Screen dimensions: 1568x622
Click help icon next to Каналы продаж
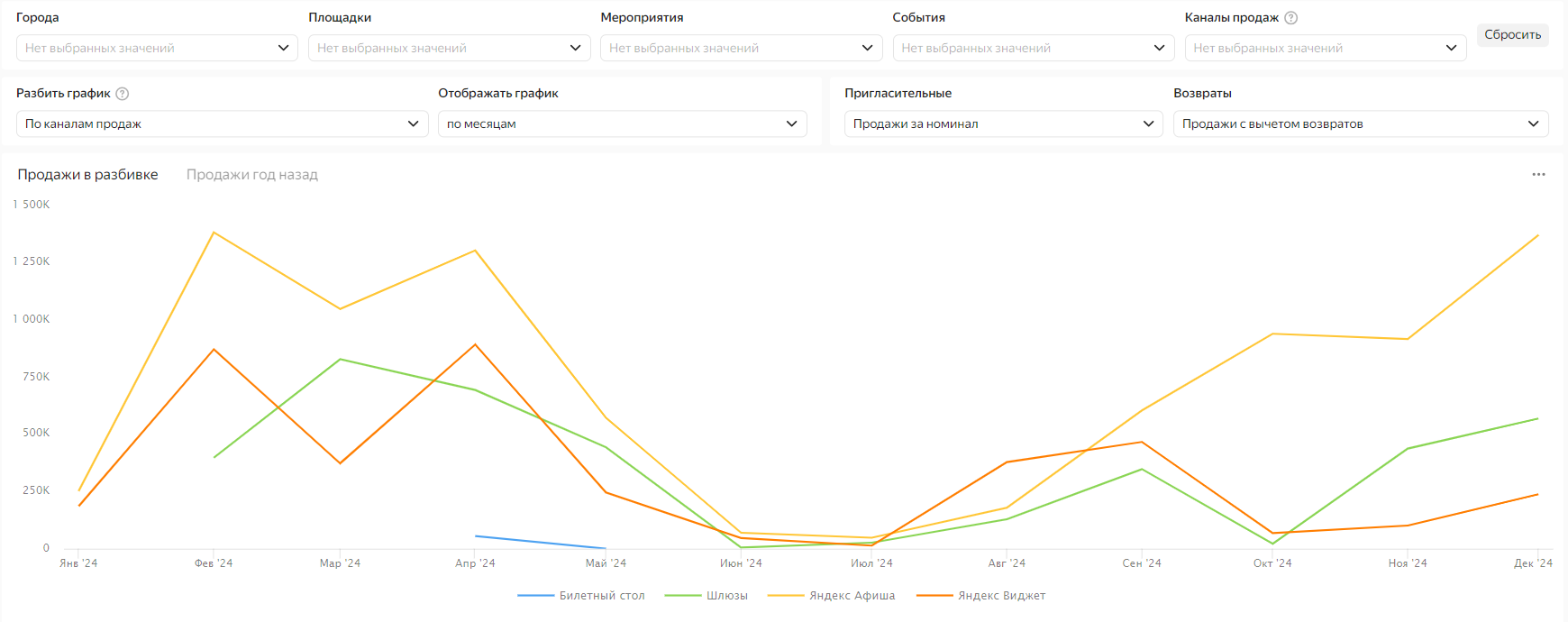(1290, 18)
